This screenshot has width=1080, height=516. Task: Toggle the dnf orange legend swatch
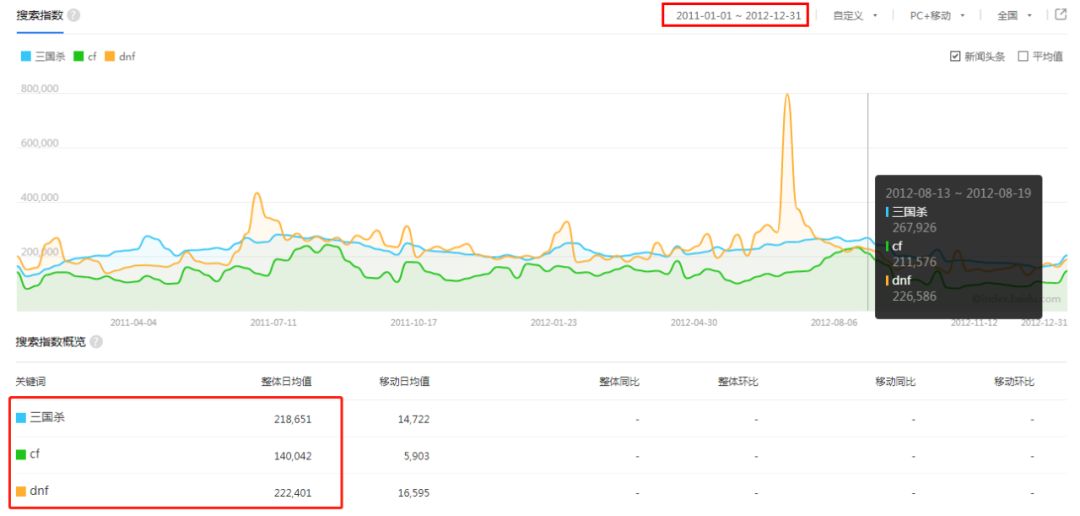110,56
